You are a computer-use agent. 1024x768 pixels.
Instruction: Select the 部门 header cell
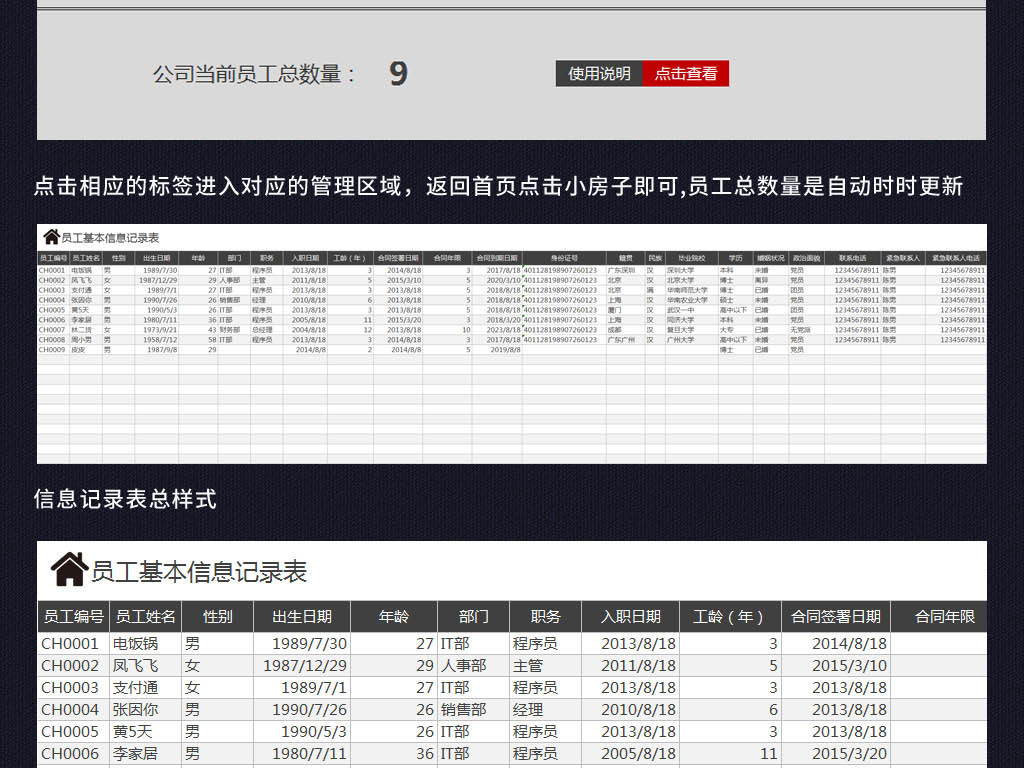(x=473, y=617)
